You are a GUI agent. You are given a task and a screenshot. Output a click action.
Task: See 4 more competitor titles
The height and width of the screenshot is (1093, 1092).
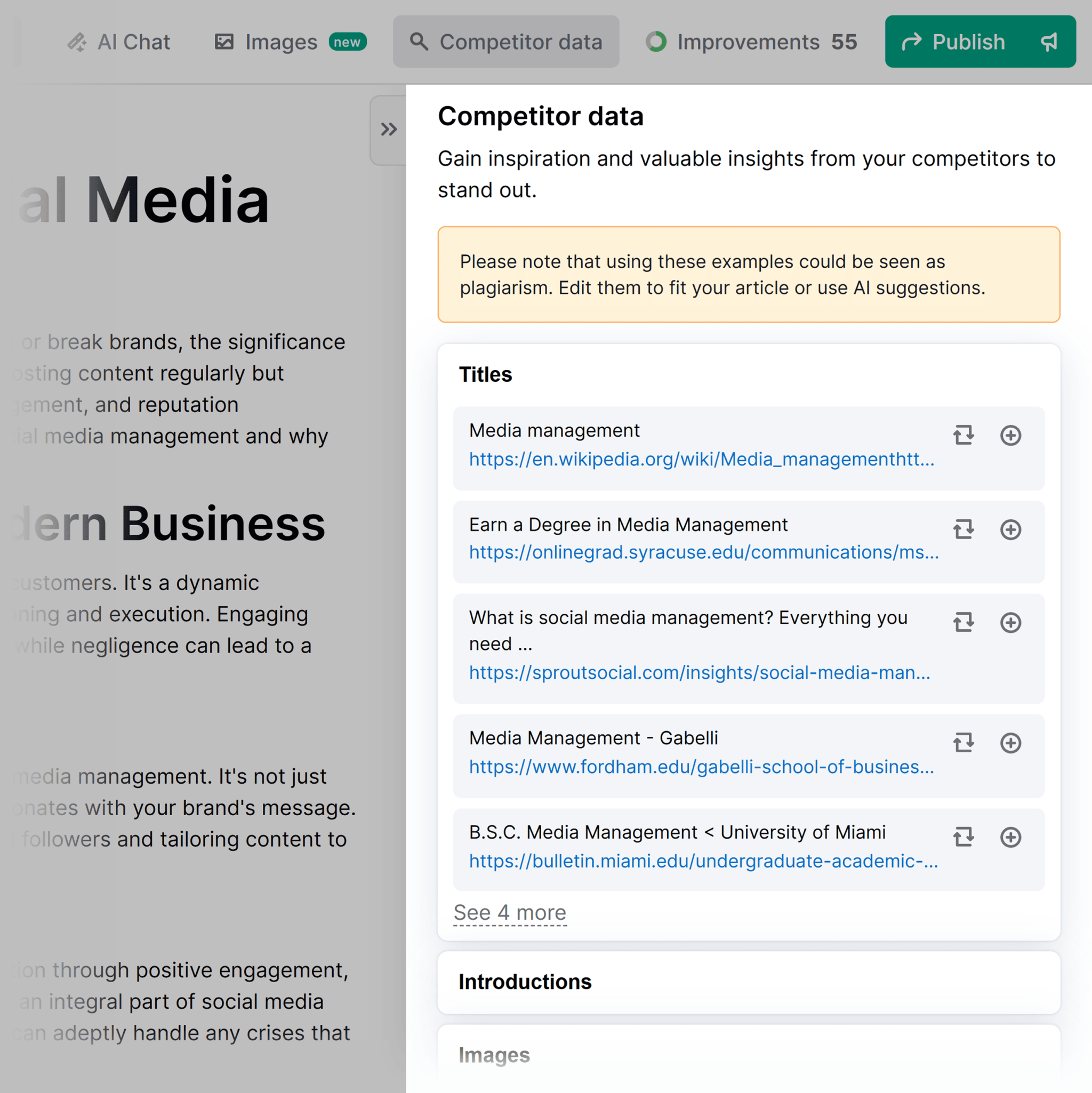pyautogui.click(x=511, y=912)
